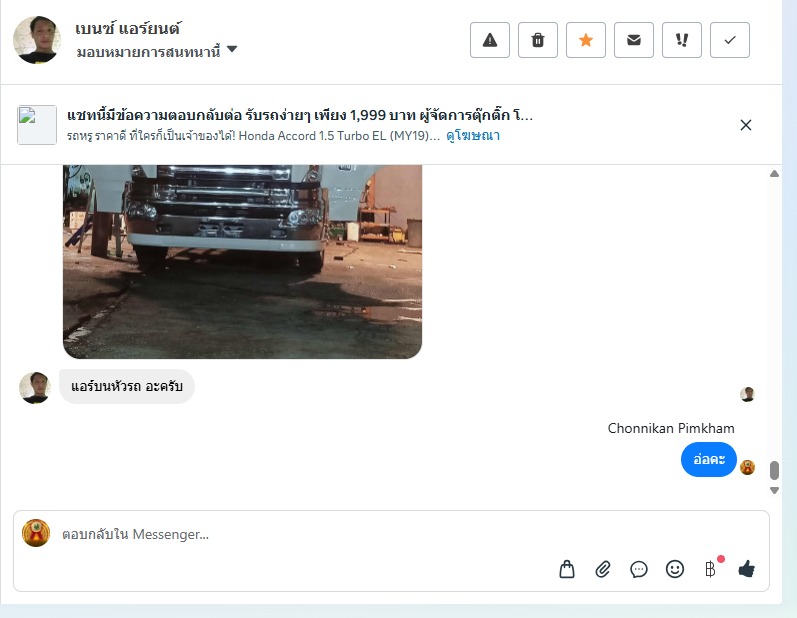This screenshot has width=797, height=618.
Task: Click message bubble แอร์บนหัวรถ อะครับ
Action: (127, 387)
